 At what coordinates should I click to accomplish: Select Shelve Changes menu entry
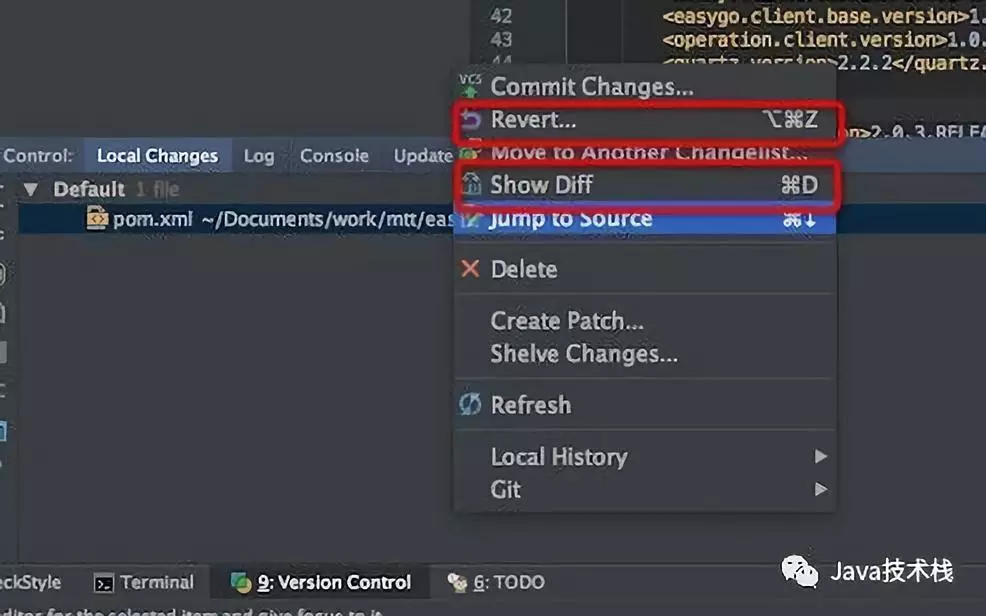[x=583, y=353]
